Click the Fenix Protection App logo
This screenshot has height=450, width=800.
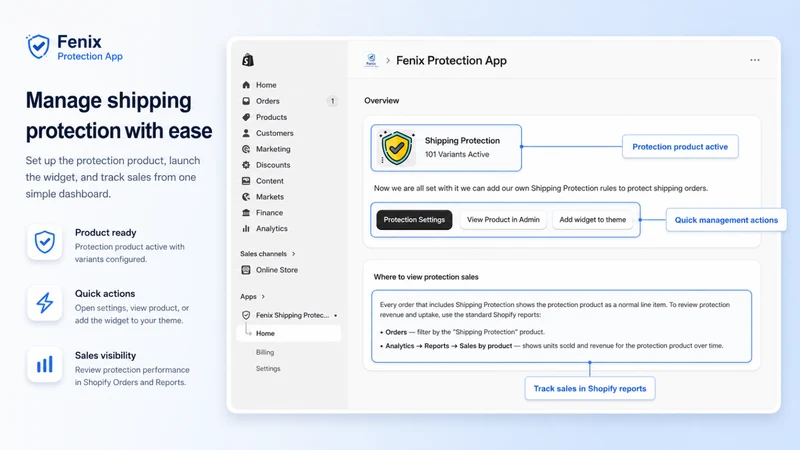74,47
